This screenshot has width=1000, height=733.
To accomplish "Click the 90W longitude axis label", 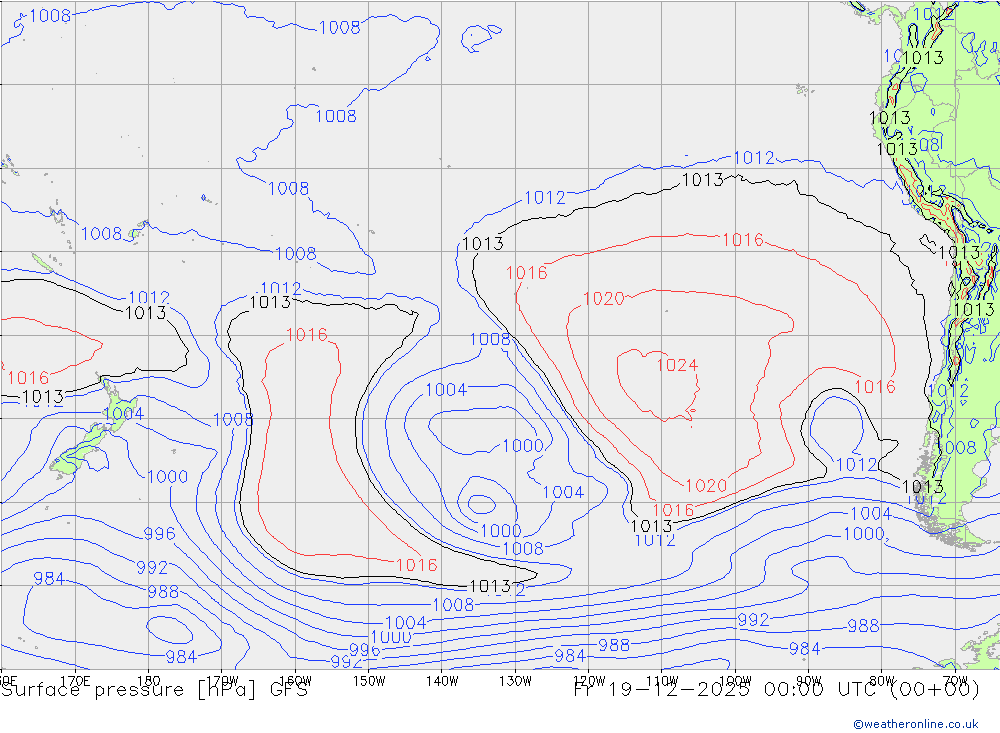I will (x=809, y=681).
